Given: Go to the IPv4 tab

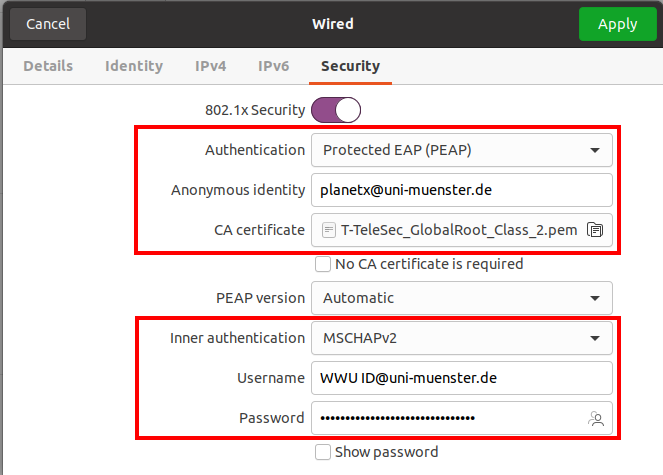Looking at the screenshot, I should [210, 66].
